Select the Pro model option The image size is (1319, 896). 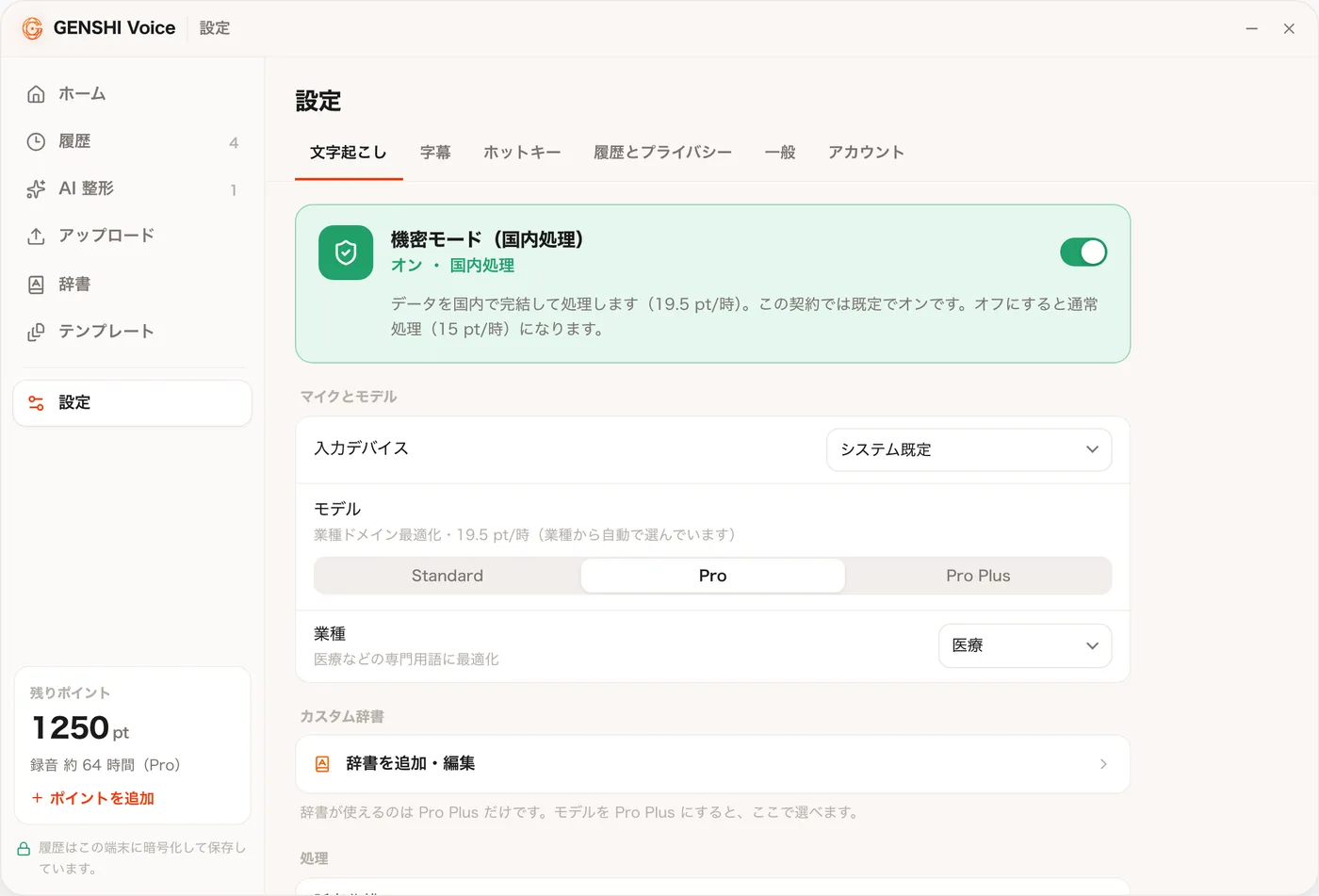click(x=712, y=576)
